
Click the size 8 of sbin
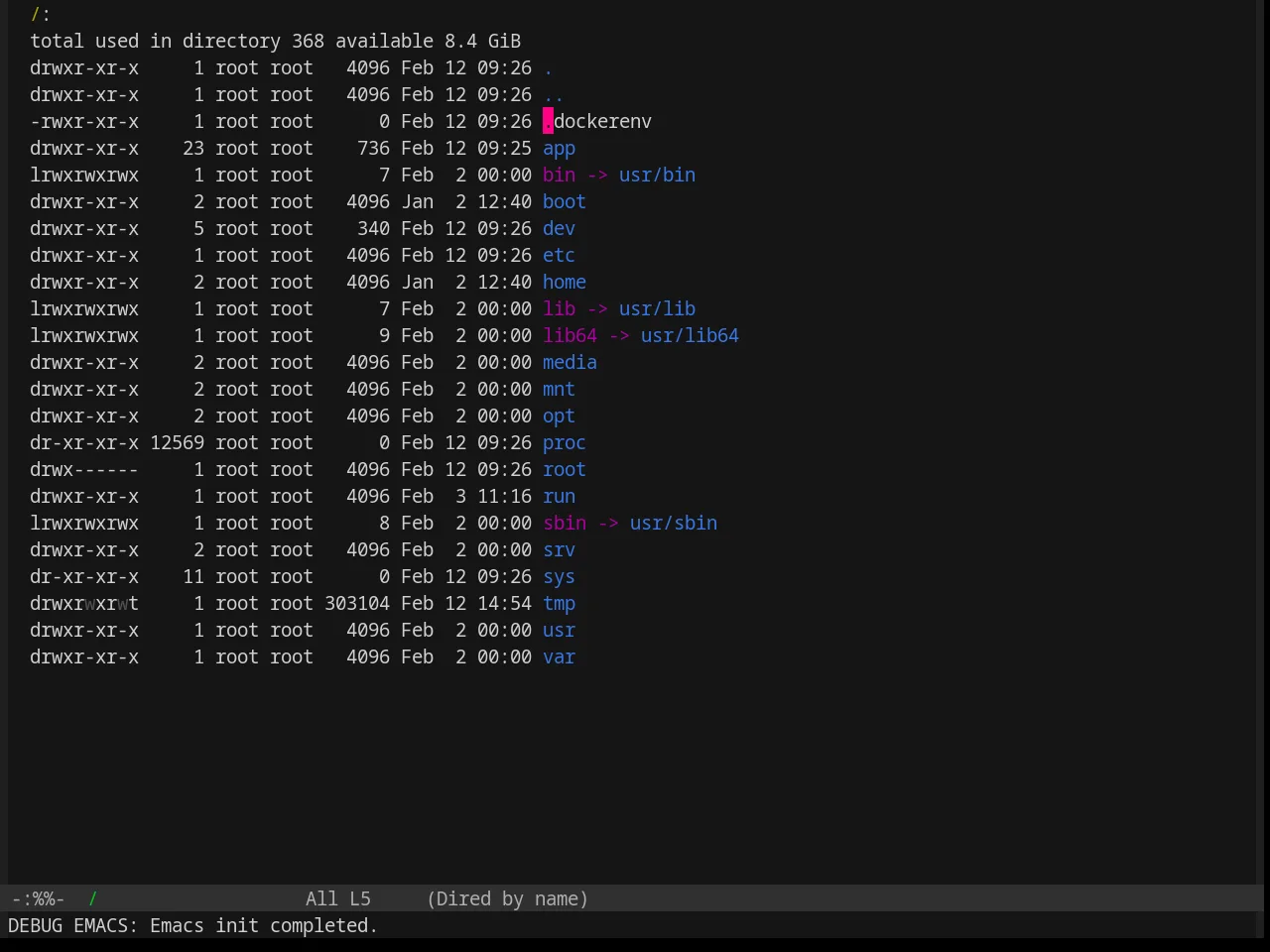(x=384, y=524)
